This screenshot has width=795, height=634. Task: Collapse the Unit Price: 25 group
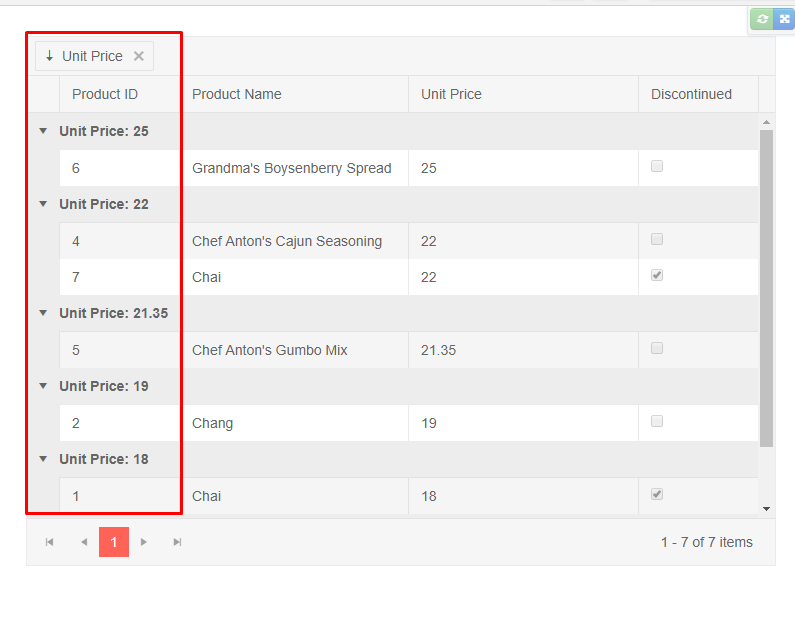click(x=43, y=131)
